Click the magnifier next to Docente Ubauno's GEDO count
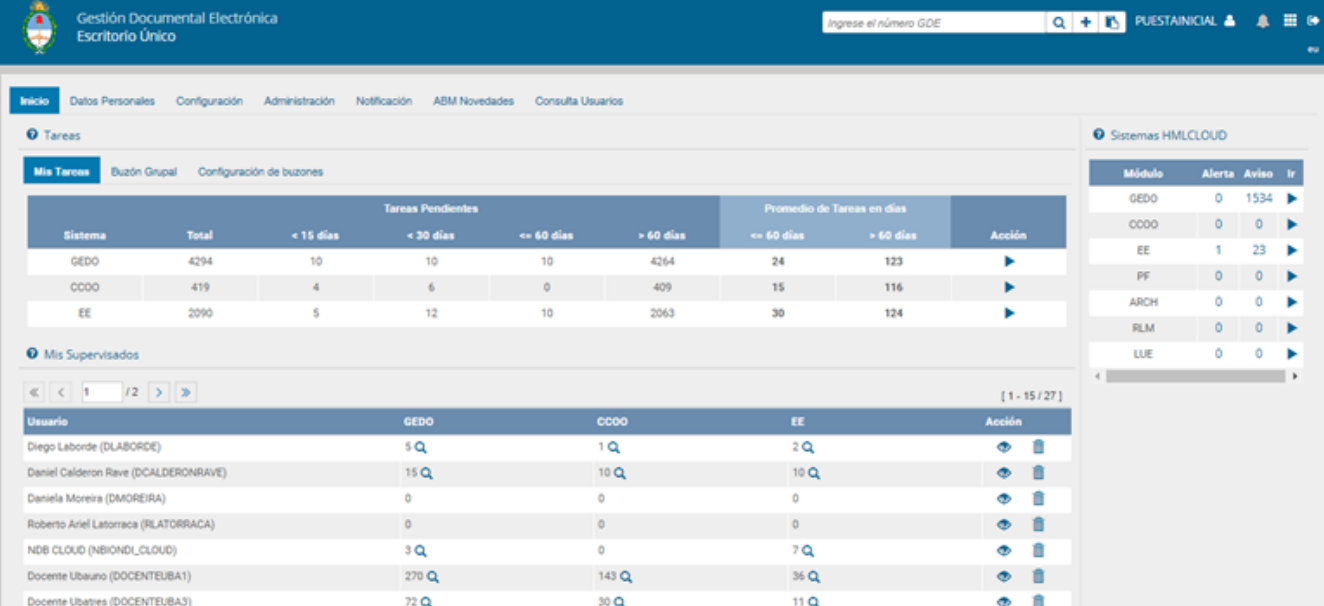 tap(433, 577)
